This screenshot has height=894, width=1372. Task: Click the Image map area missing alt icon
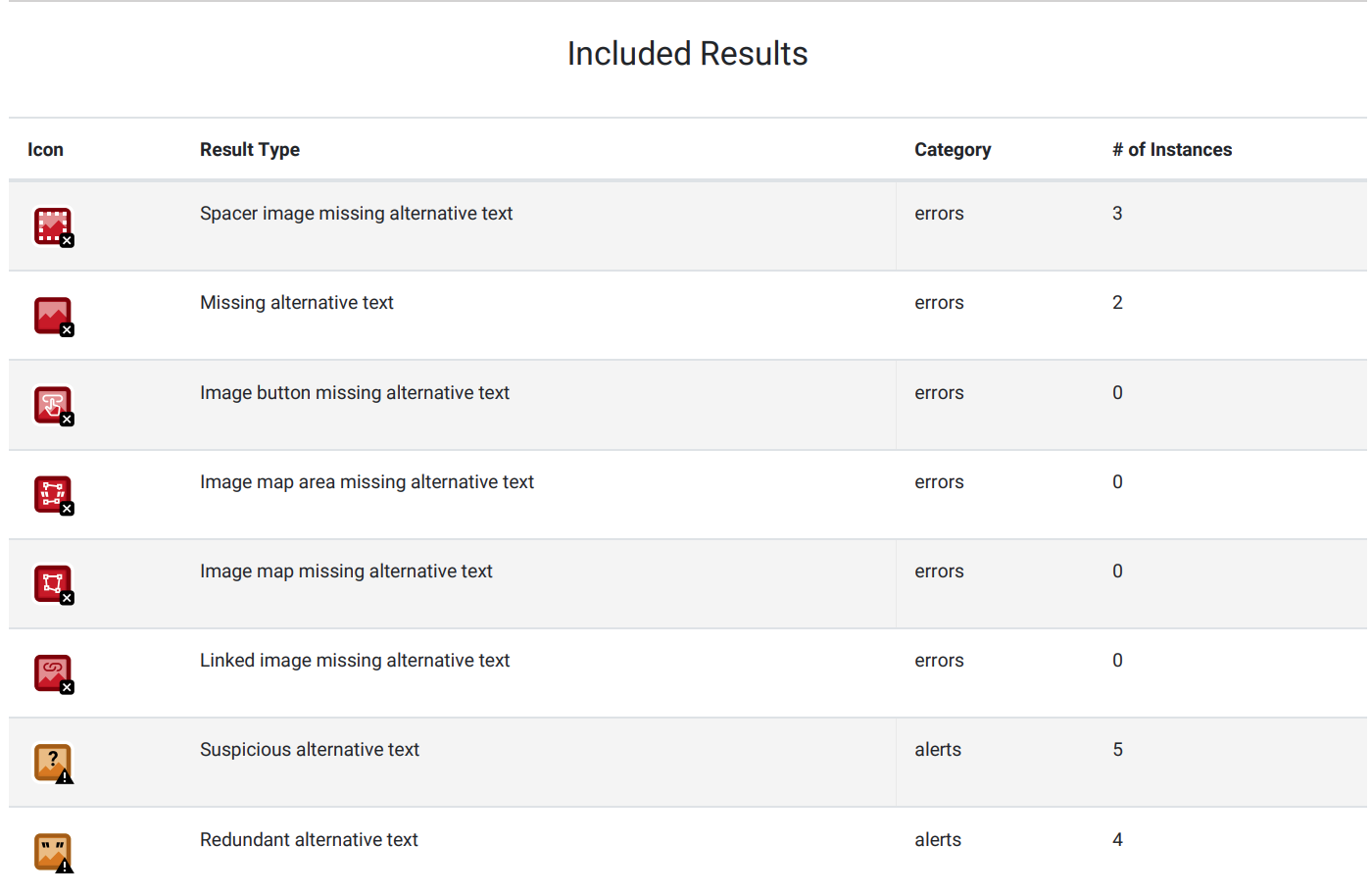tap(54, 495)
